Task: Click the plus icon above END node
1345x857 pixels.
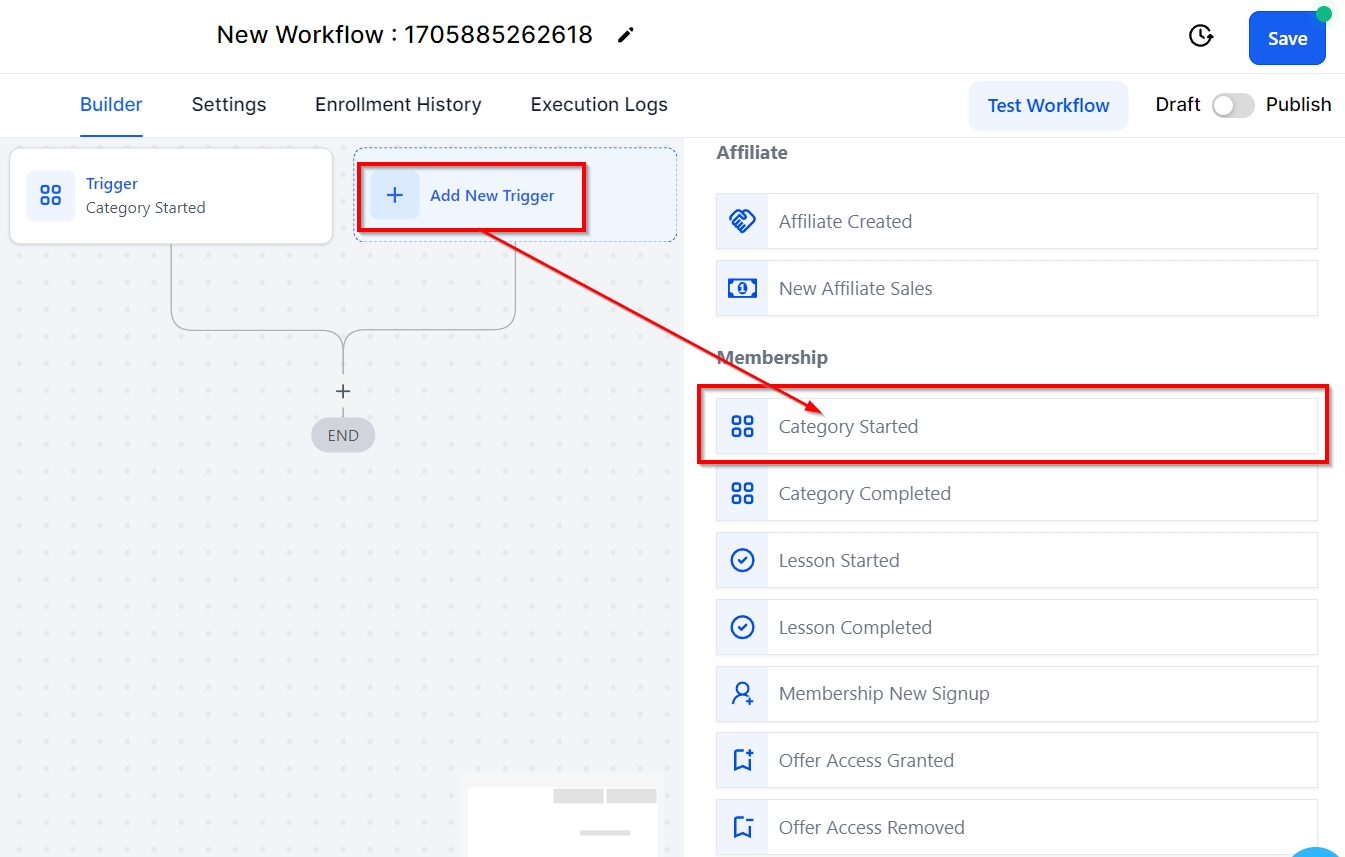Action: [x=343, y=392]
